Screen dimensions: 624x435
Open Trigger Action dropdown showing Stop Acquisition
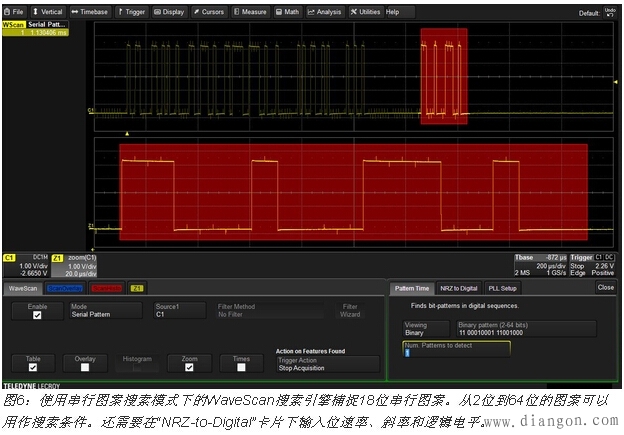(327, 366)
